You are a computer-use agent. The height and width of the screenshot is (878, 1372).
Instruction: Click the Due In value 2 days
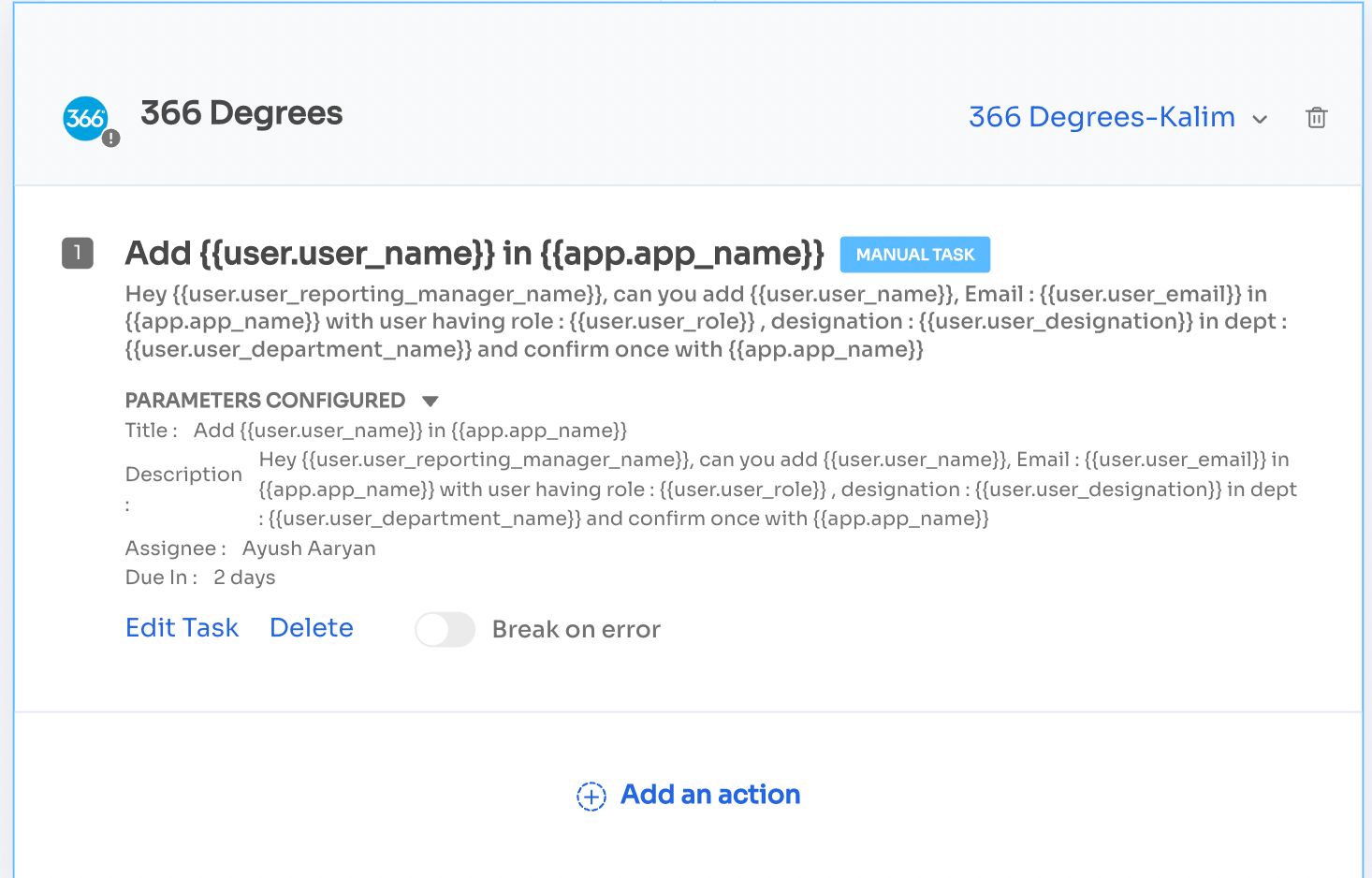coord(244,578)
